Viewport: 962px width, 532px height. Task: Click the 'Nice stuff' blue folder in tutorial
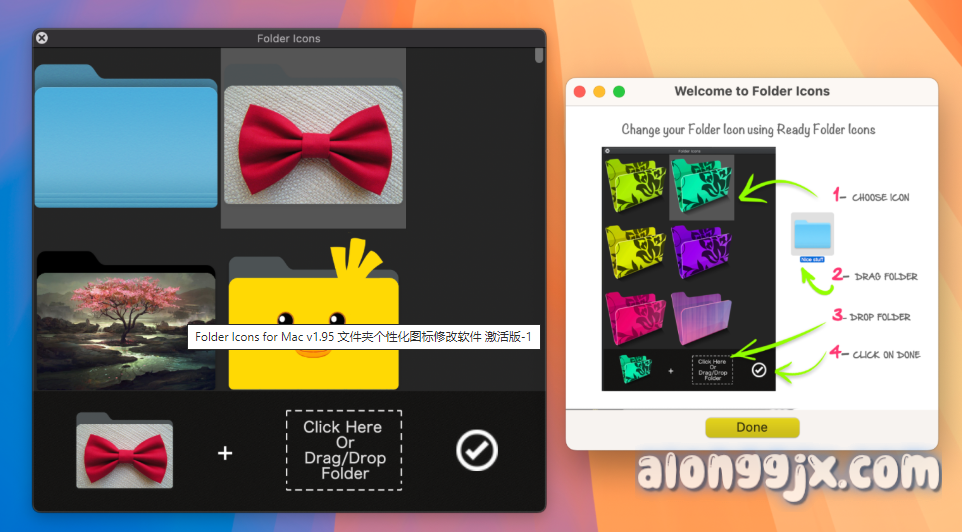[810, 236]
